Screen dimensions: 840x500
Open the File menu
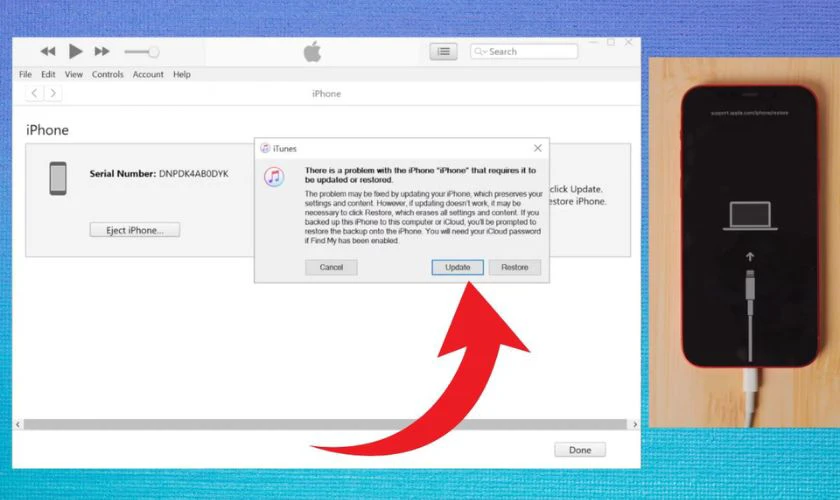[25, 74]
